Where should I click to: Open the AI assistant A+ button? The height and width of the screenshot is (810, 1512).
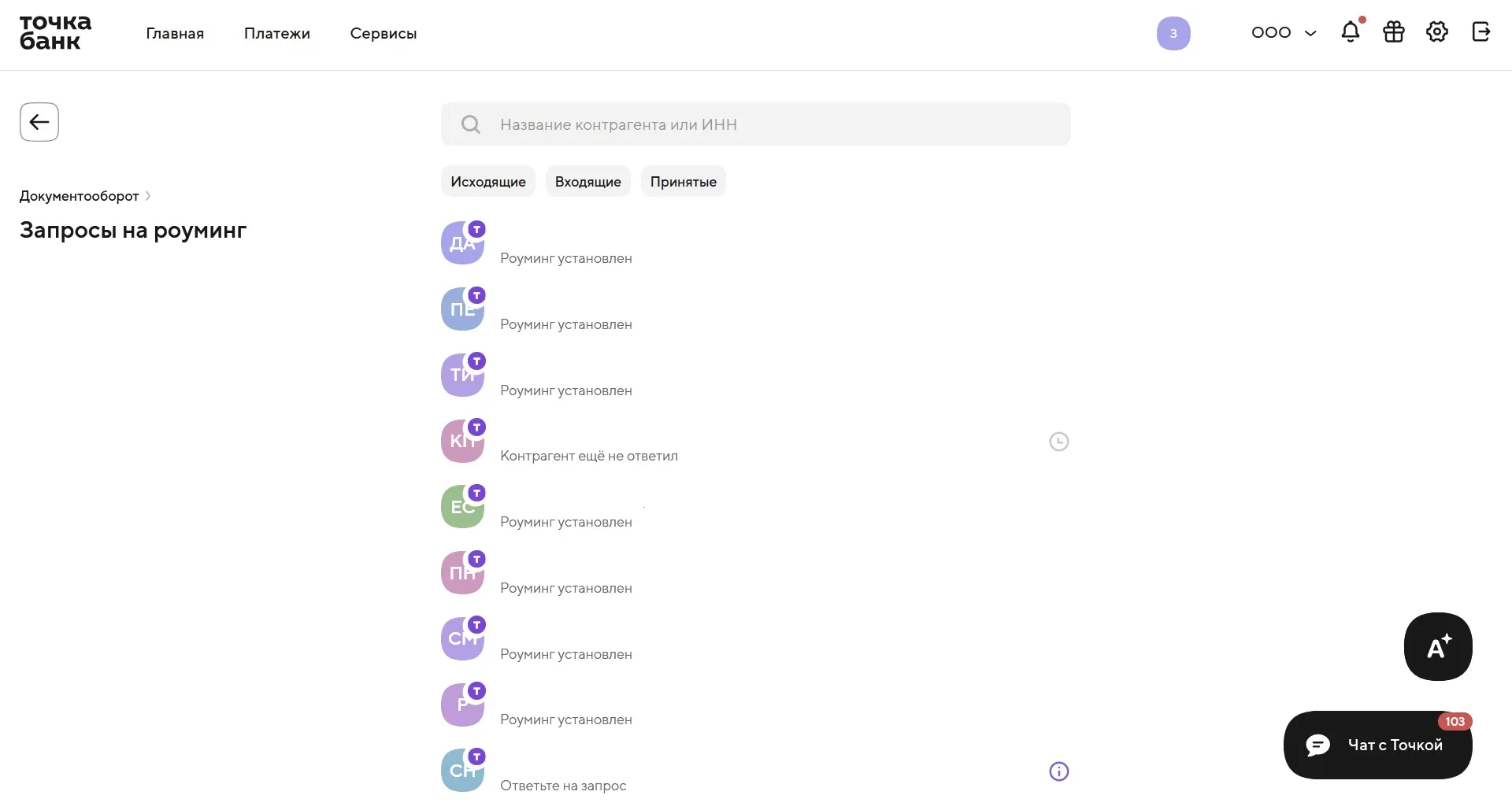1438,646
